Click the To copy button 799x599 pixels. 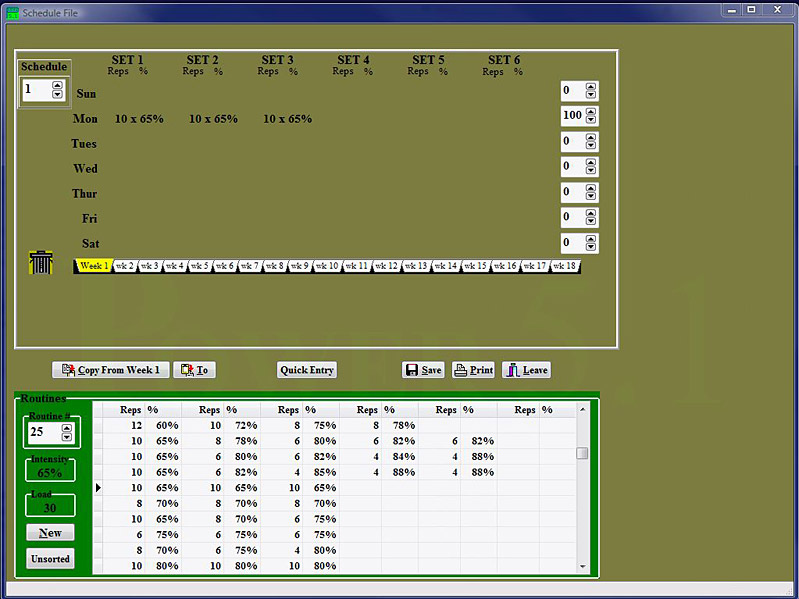(195, 370)
